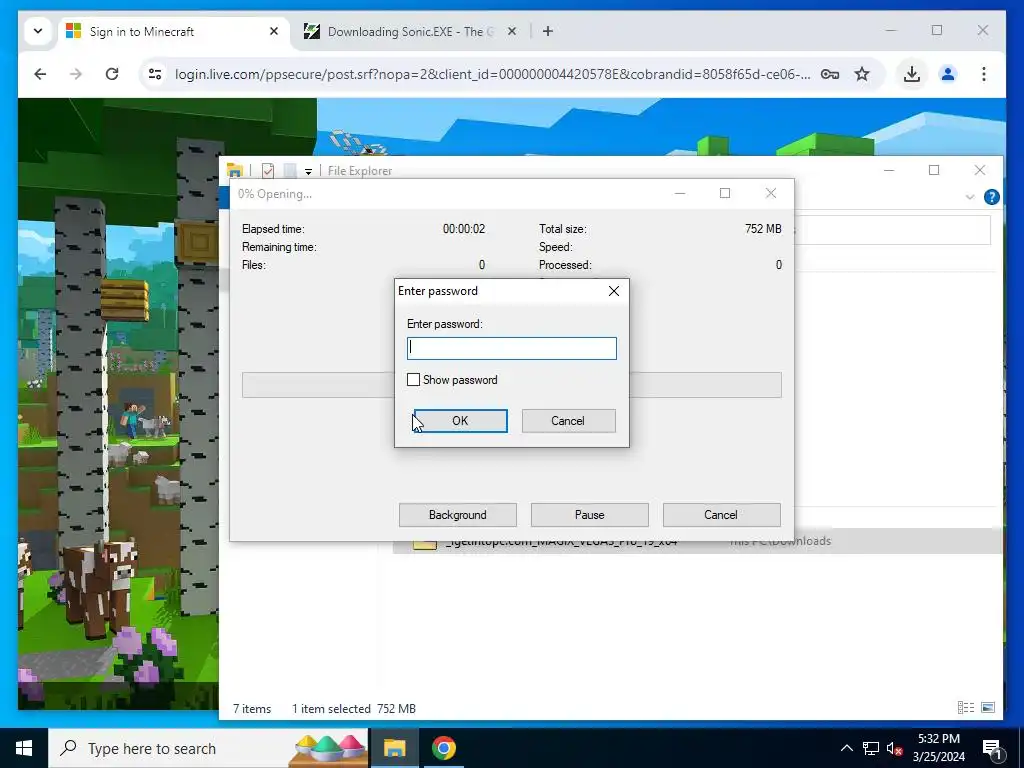1024x768 pixels.
Task: Close the Sign in to Minecraft tab
Action: coord(274,31)
